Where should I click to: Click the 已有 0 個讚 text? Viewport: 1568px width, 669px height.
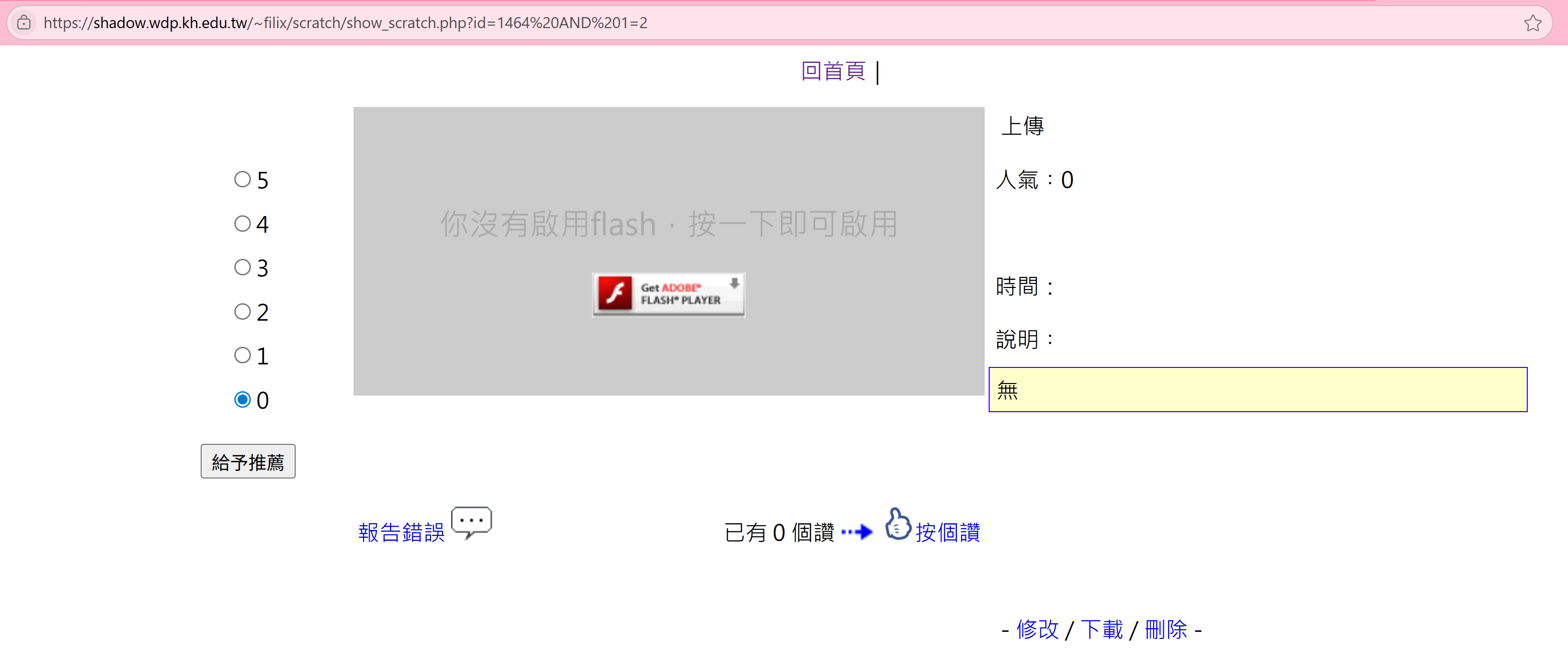779,533
